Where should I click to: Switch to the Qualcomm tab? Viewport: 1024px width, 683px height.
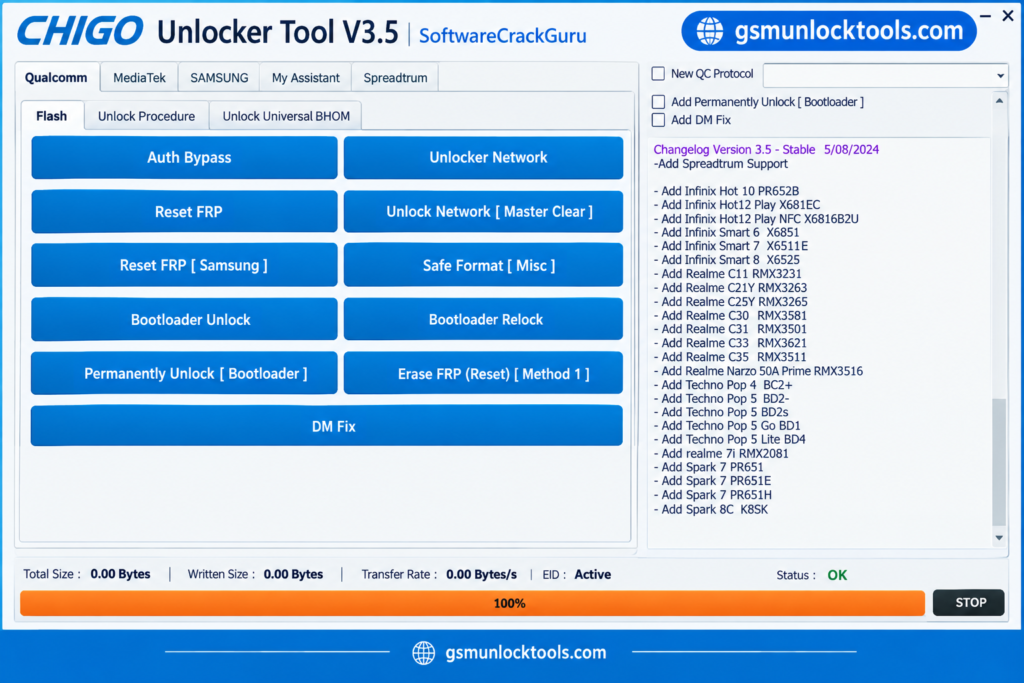[56, 78]
